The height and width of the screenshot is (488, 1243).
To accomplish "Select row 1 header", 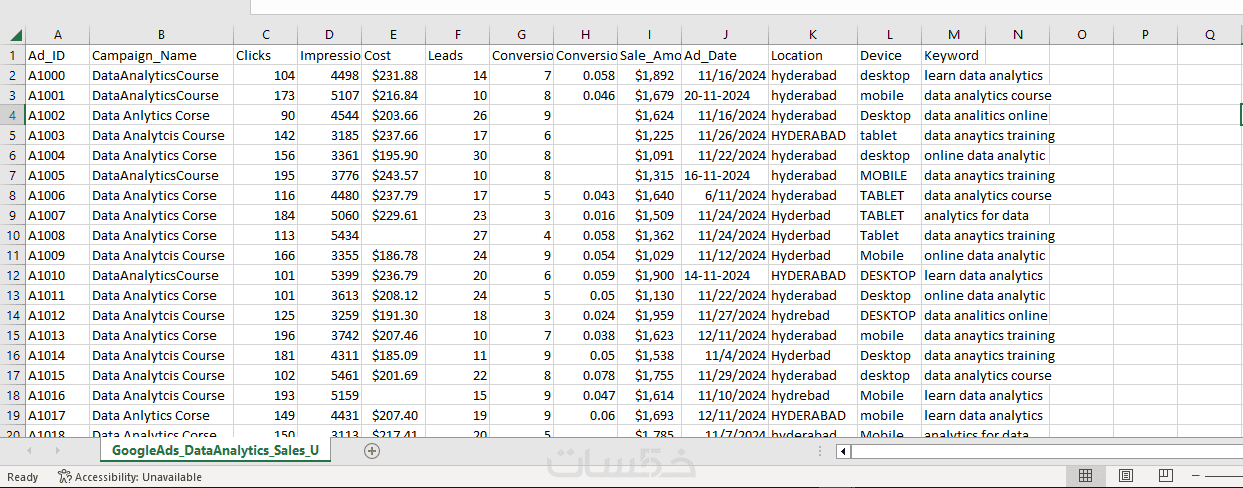I will click(13, 55).
